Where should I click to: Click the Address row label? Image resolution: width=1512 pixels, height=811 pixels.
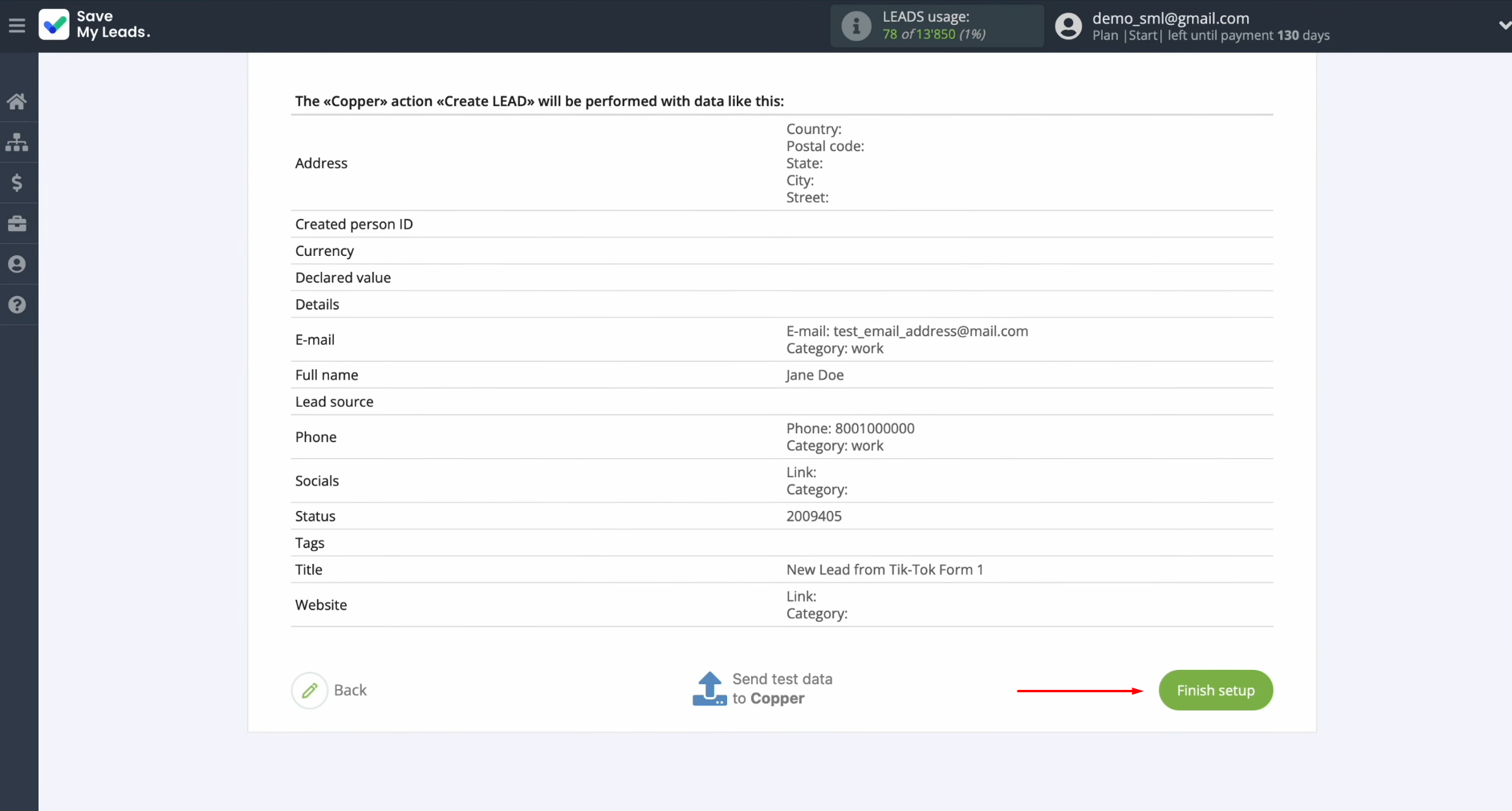coord(321,163)
